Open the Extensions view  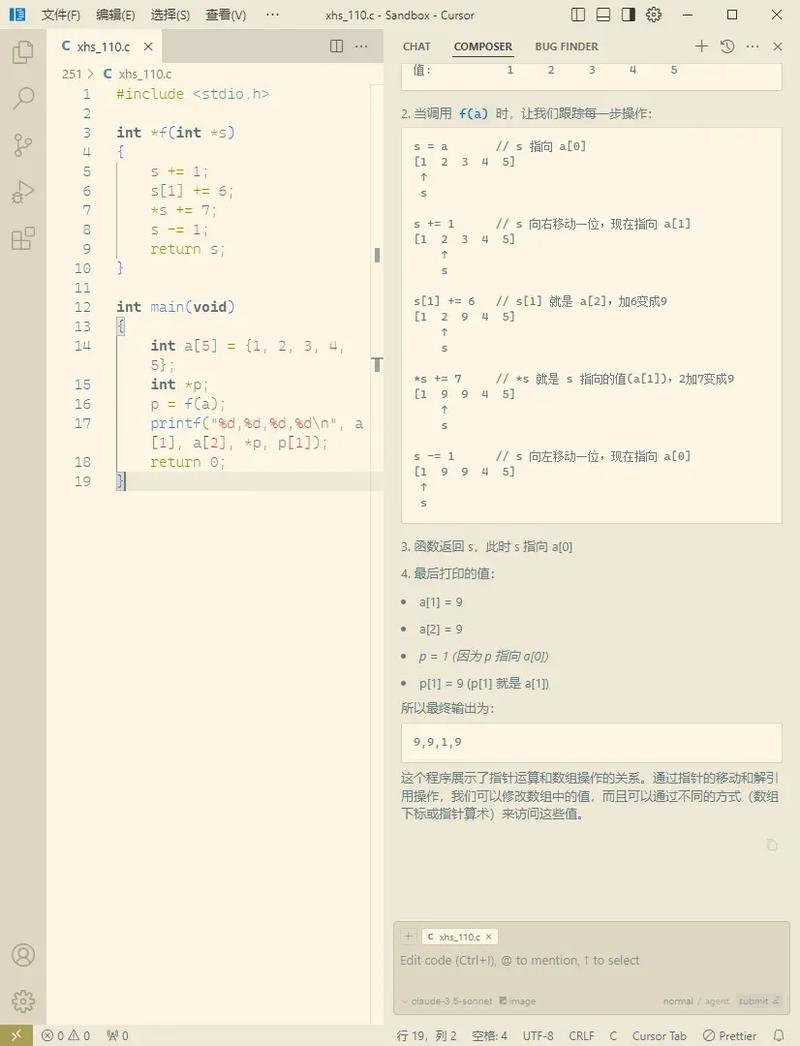coord(23,238)
